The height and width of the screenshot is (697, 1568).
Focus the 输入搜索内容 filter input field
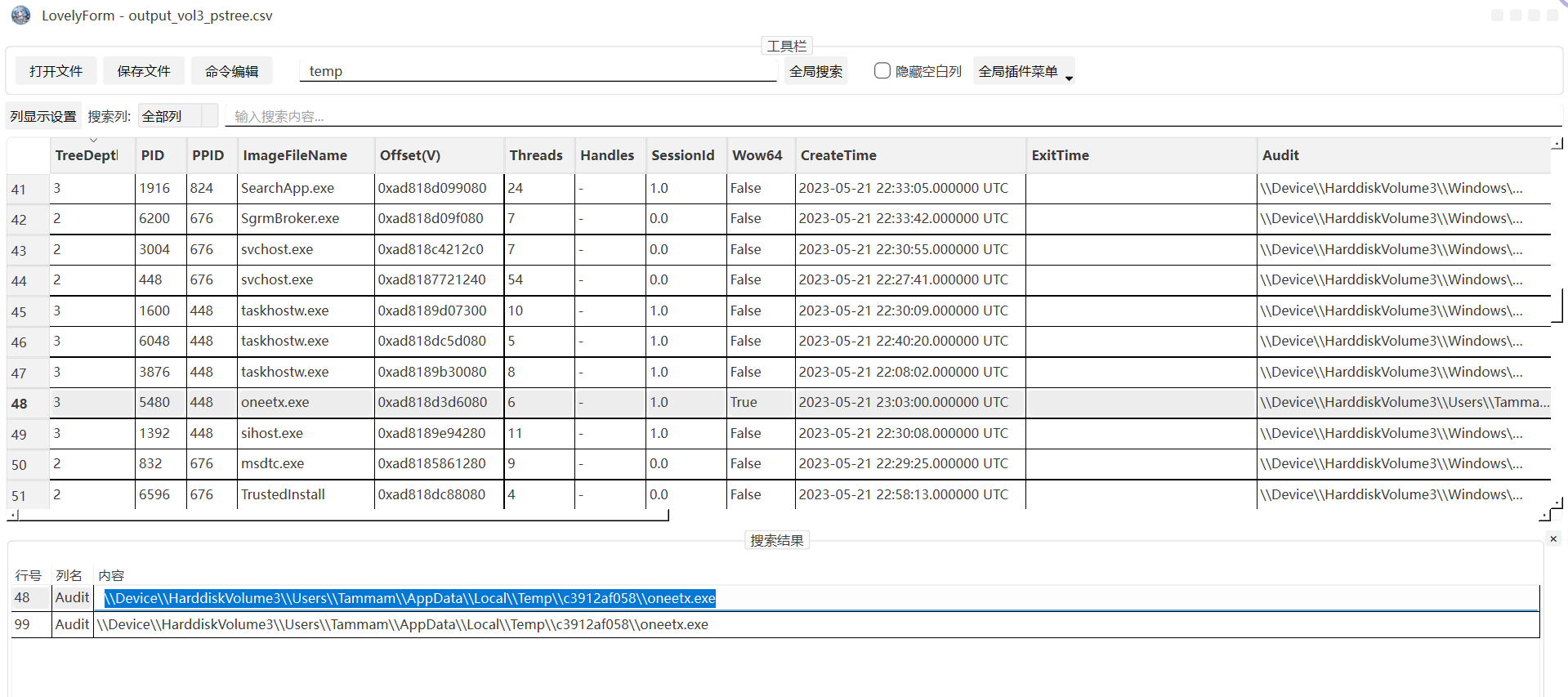[893, 116]
